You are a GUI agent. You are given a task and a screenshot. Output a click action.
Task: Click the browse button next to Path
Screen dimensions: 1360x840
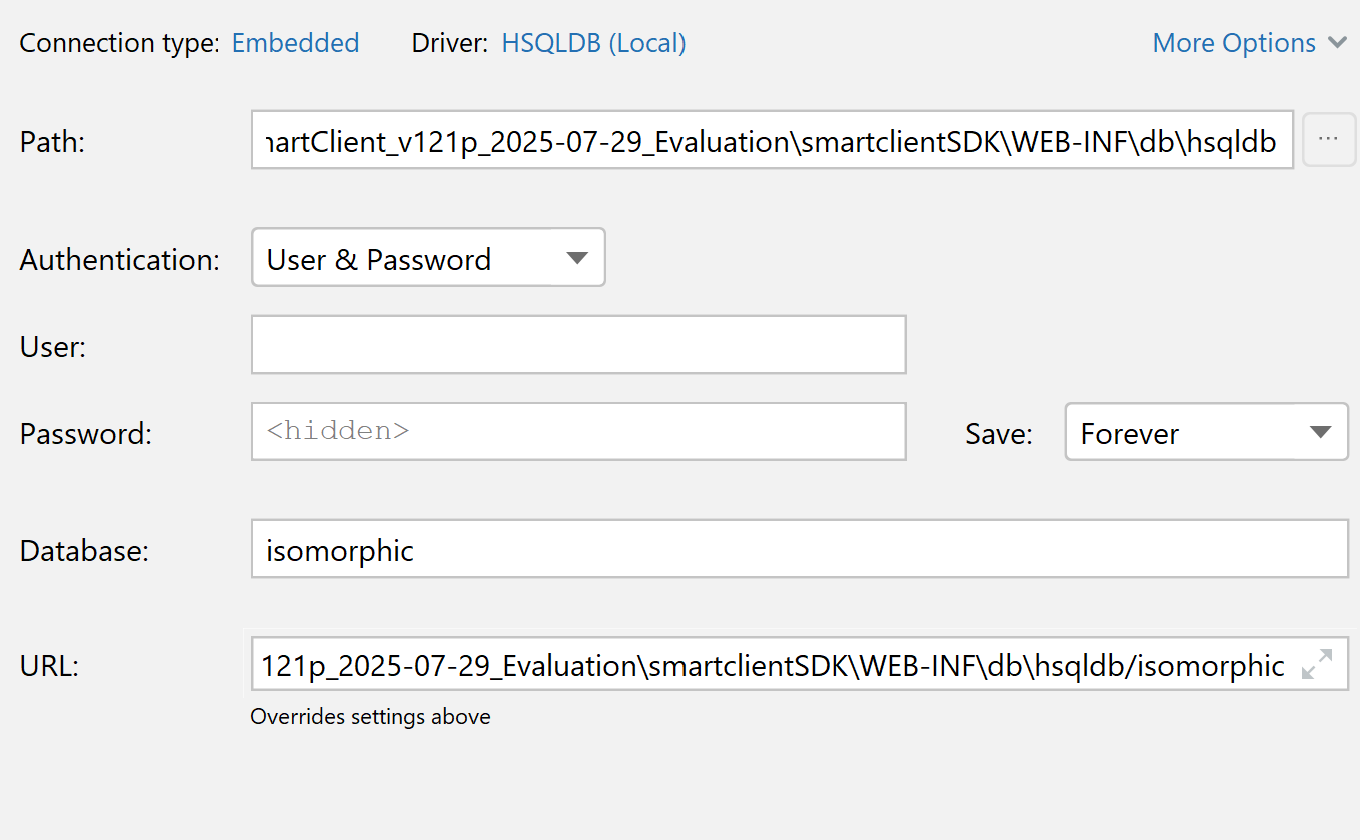(1328, 140)
